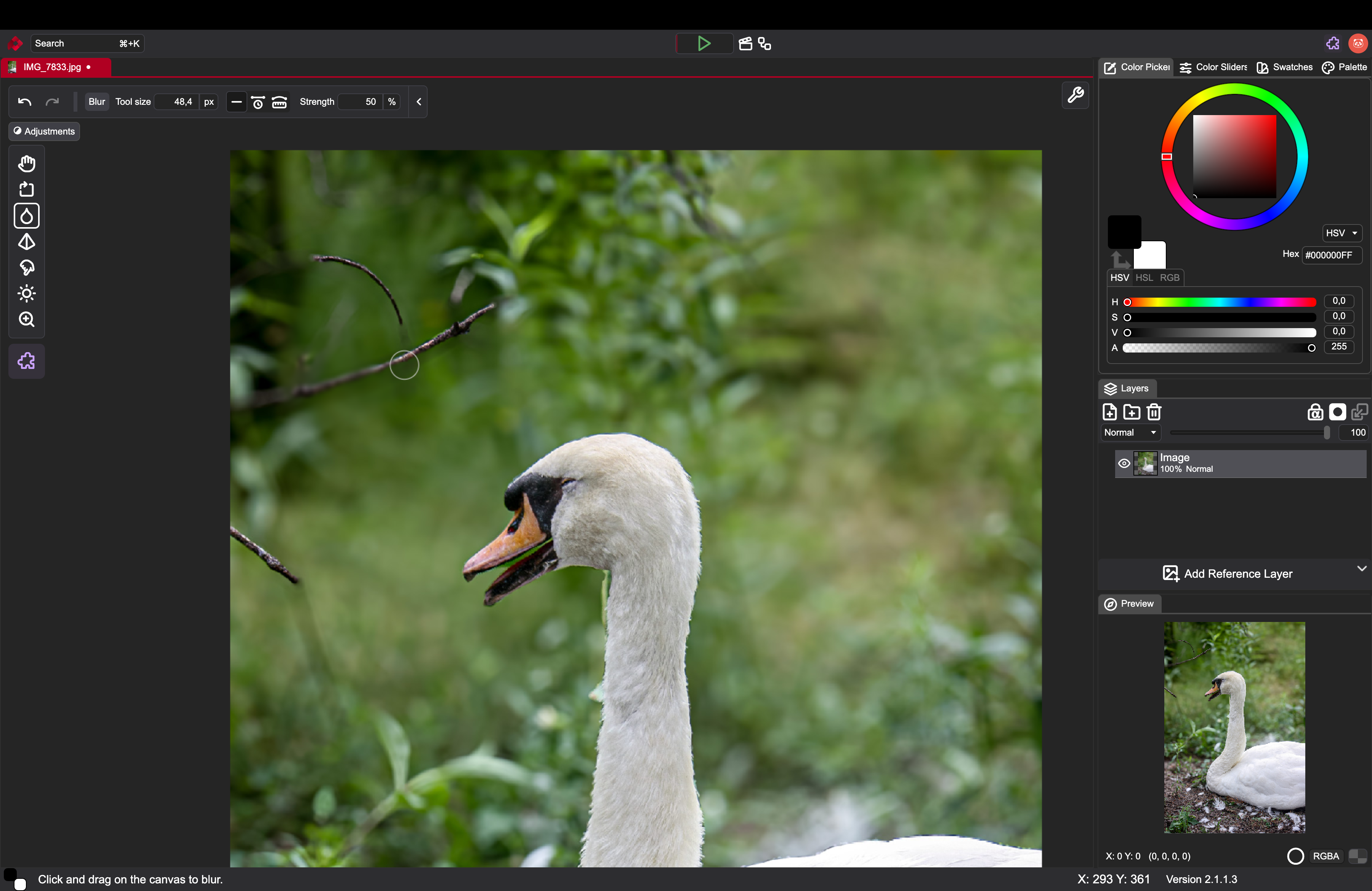Click the Strength value field
Viewport: 1372px width, 891px height.
tap(360, 102)
